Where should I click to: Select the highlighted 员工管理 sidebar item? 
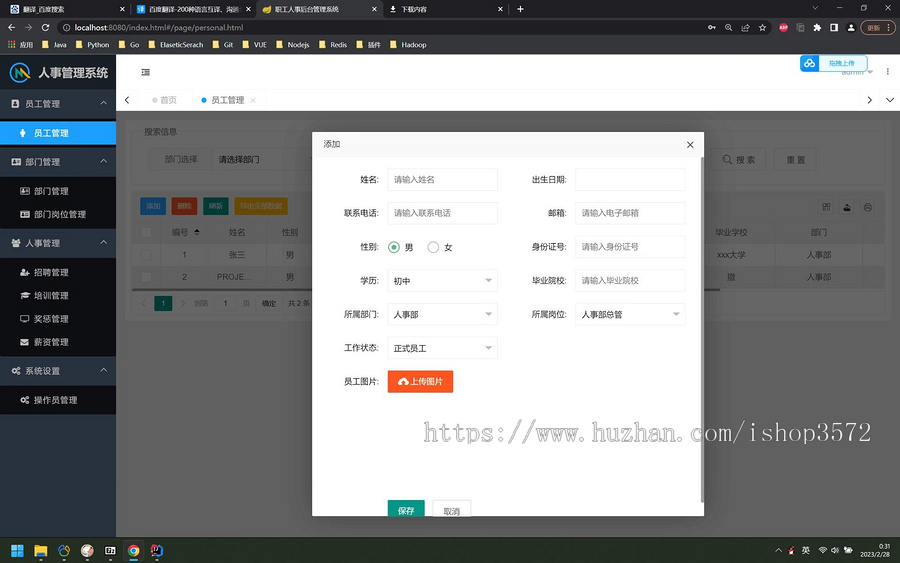click(58, 133)
